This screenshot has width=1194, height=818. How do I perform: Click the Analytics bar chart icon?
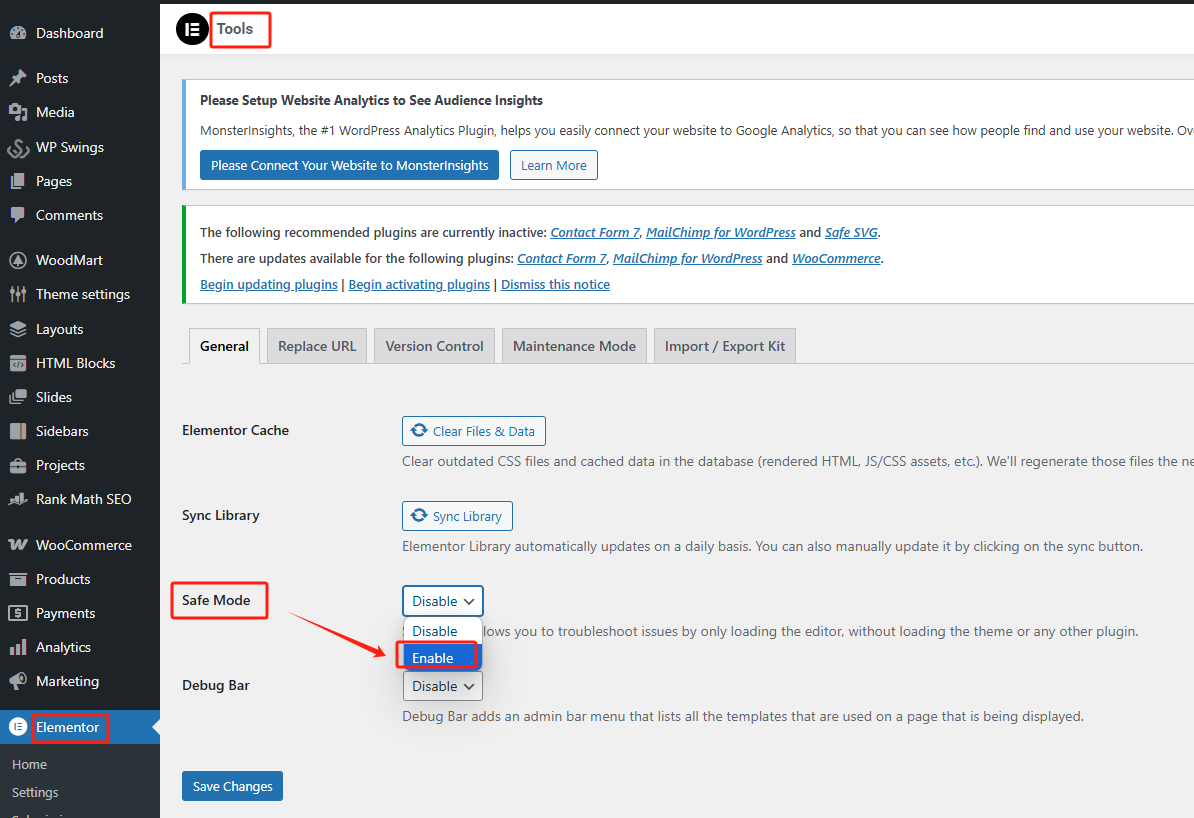17,647
